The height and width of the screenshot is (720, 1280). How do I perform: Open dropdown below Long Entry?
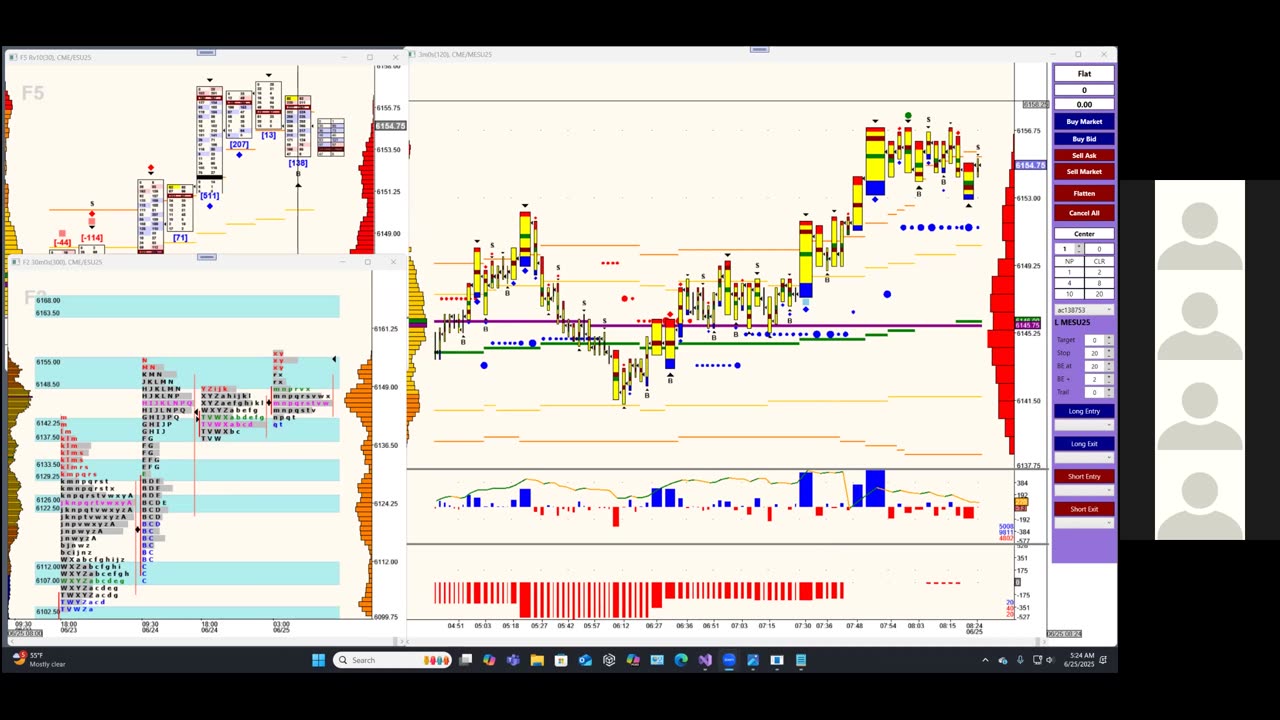(x=1084, y=425)
